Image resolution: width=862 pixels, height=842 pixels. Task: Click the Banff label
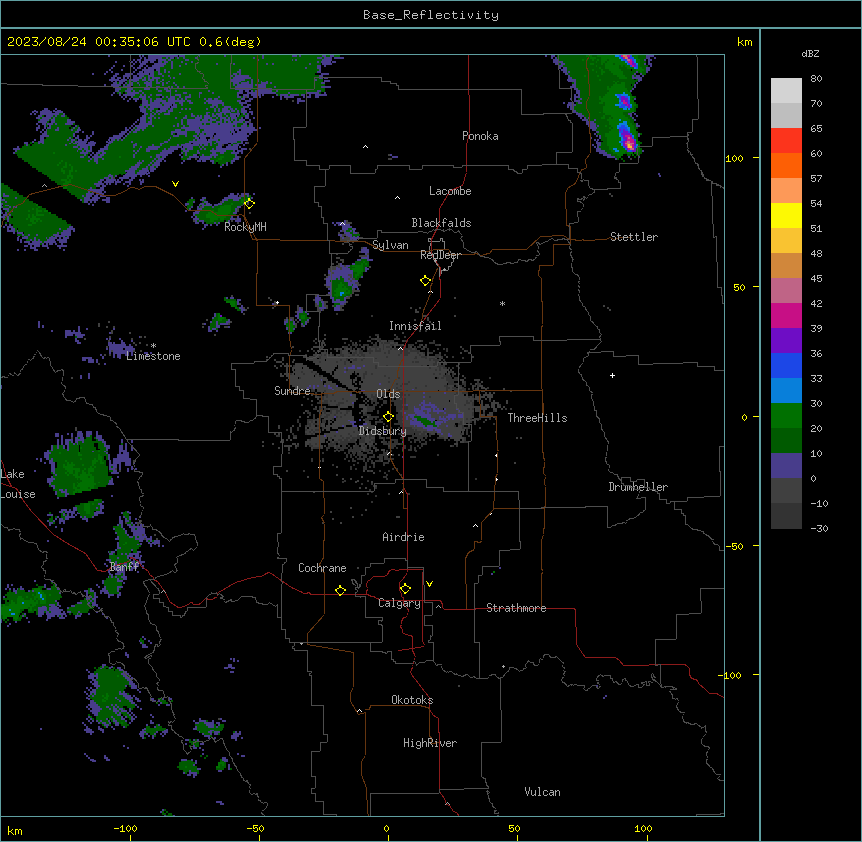(124, 567)
